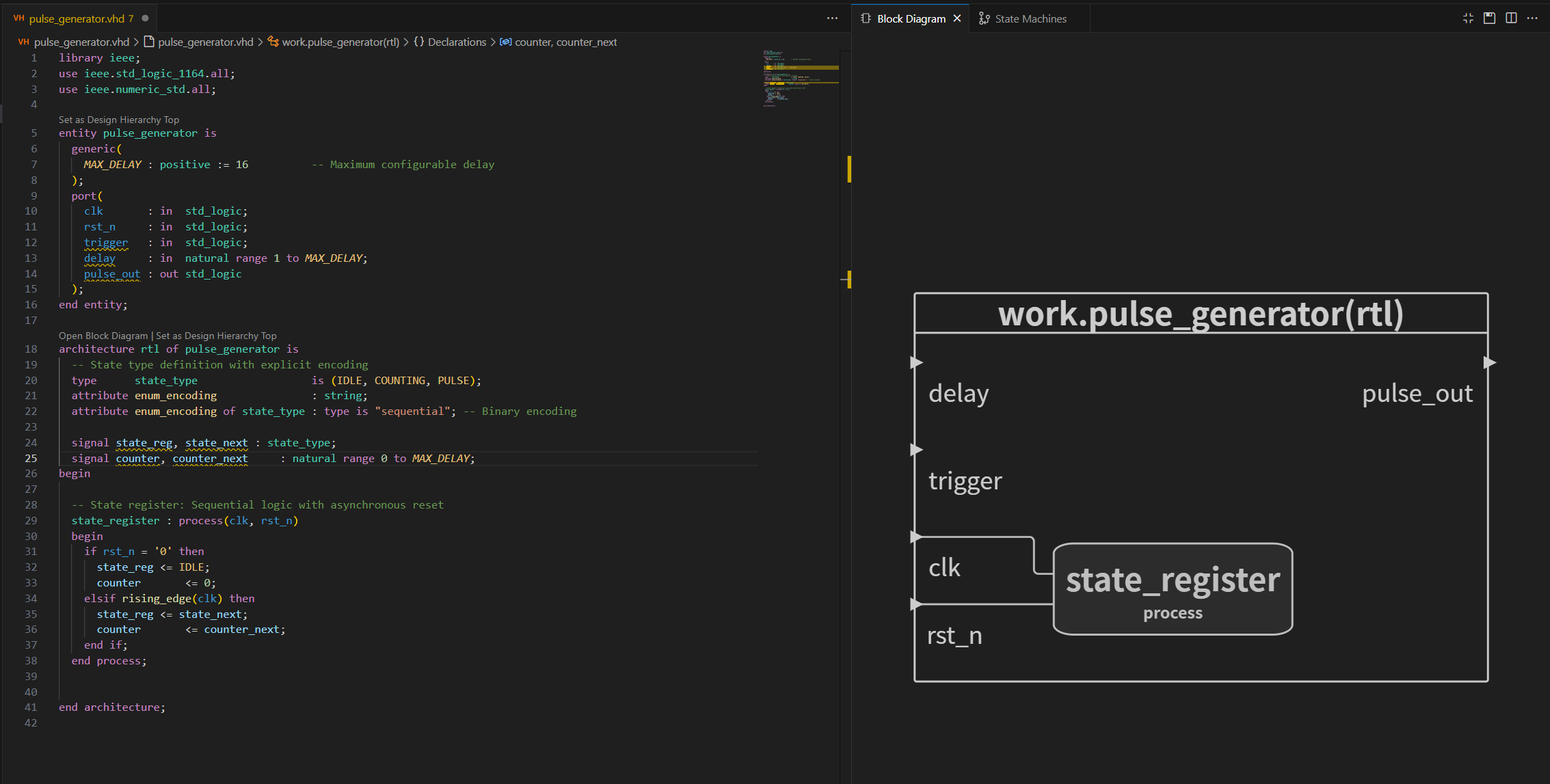This screenshot has height=784, width=1550.
Task: Click the pulse_out port label in diagram
Action: pyautogui.click(x=1417, y=394)
